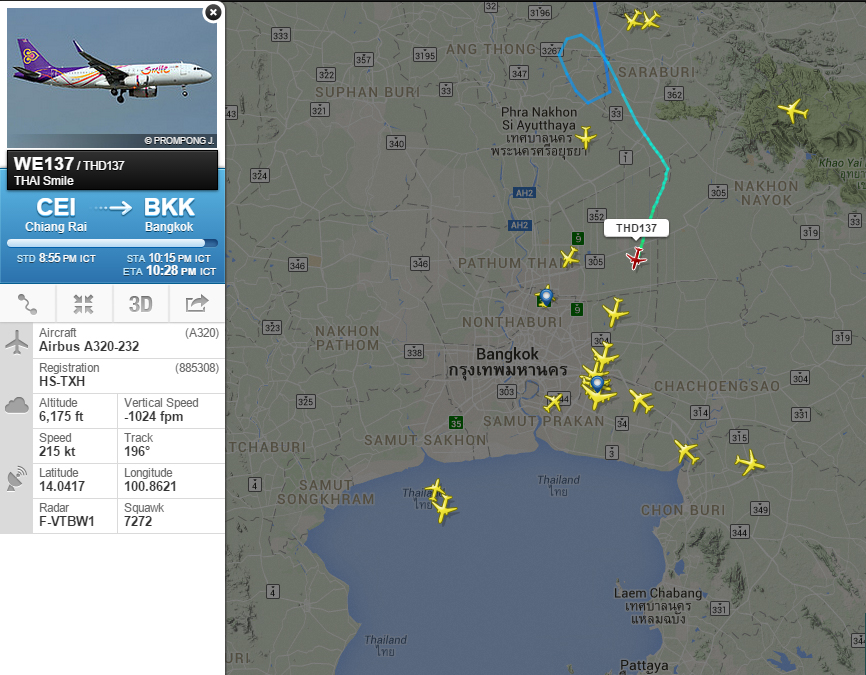866x675 pixels.
Task: Select the yellow plane over Nakhon Nayok hills
Action: coord(794,110)
